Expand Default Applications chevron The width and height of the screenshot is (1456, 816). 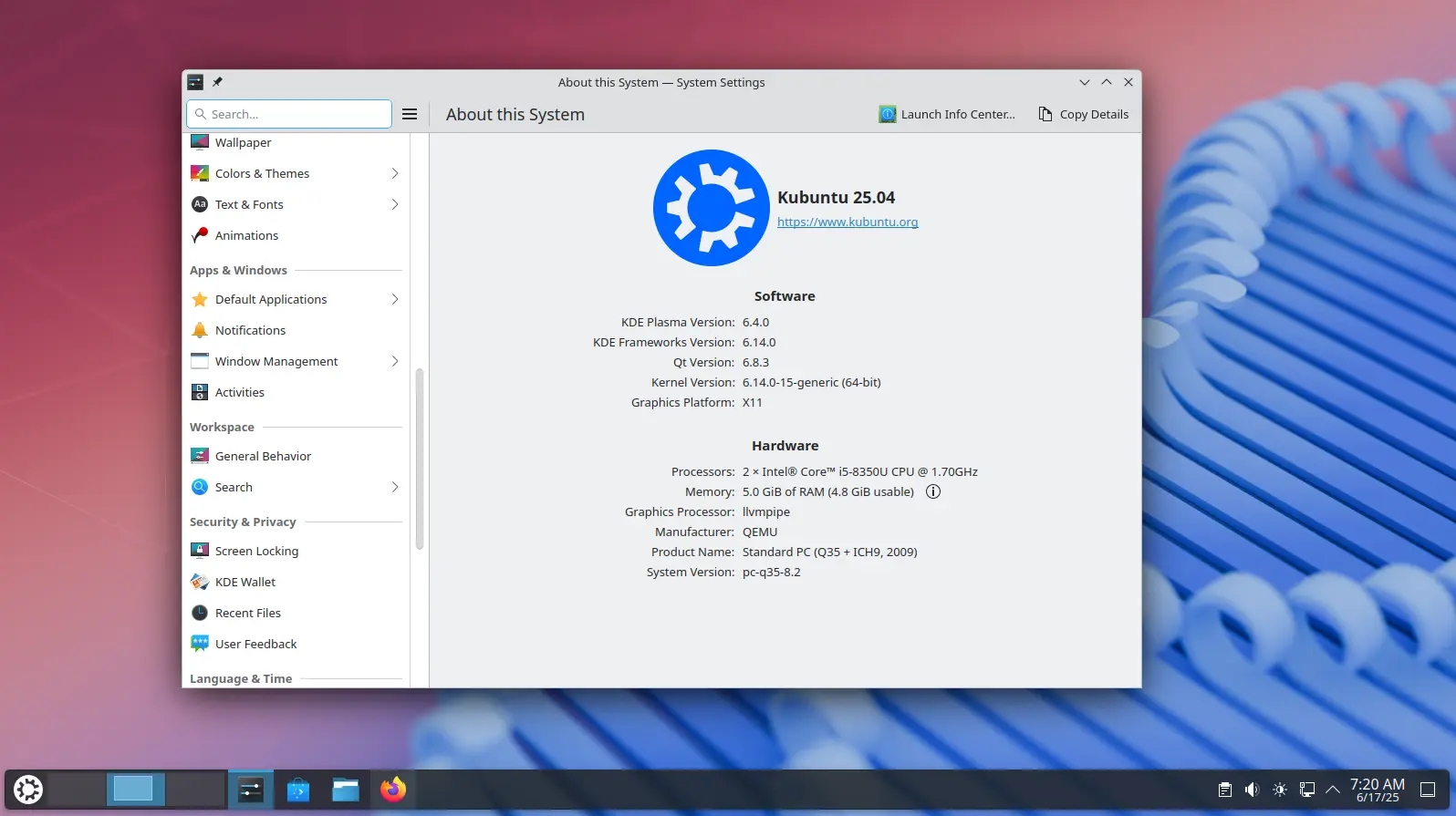[395, 299]
